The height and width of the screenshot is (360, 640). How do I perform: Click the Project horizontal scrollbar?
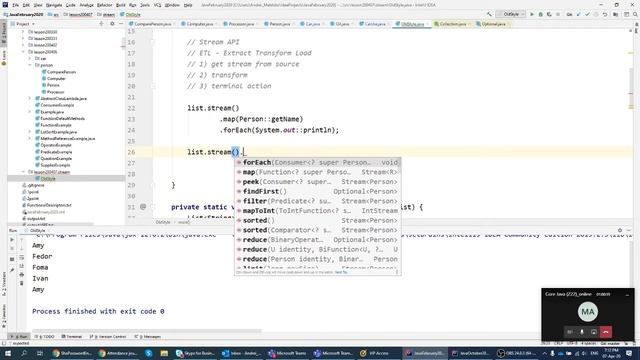click(51, 224)
